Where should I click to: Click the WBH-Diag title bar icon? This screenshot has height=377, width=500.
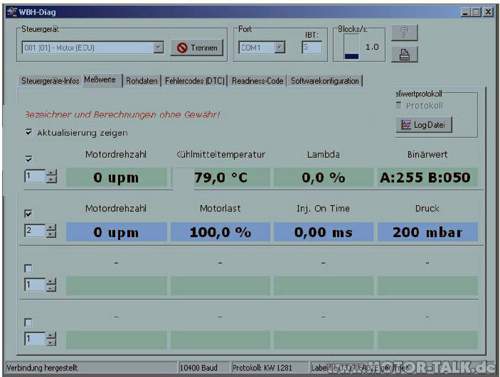(12, 12)
